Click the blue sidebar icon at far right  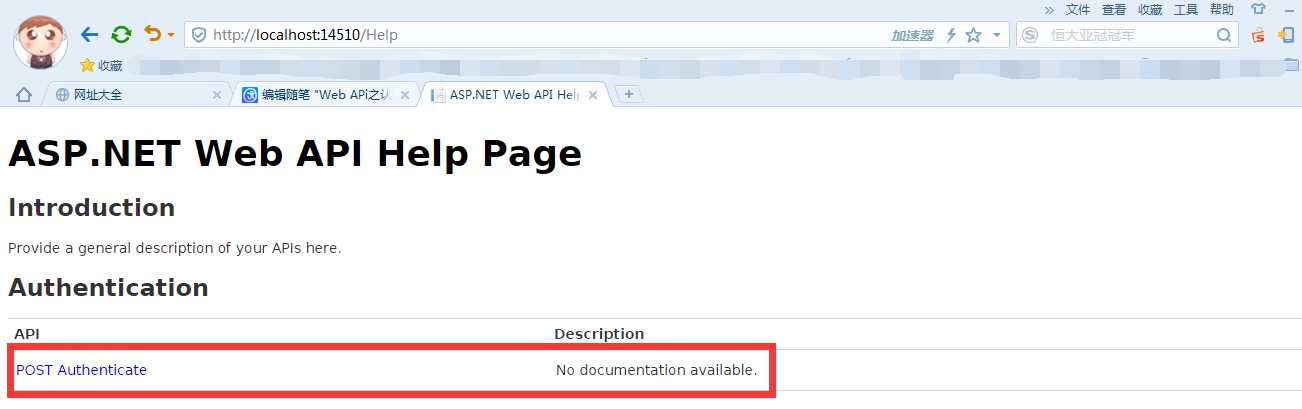click(x=1288, y=35)
